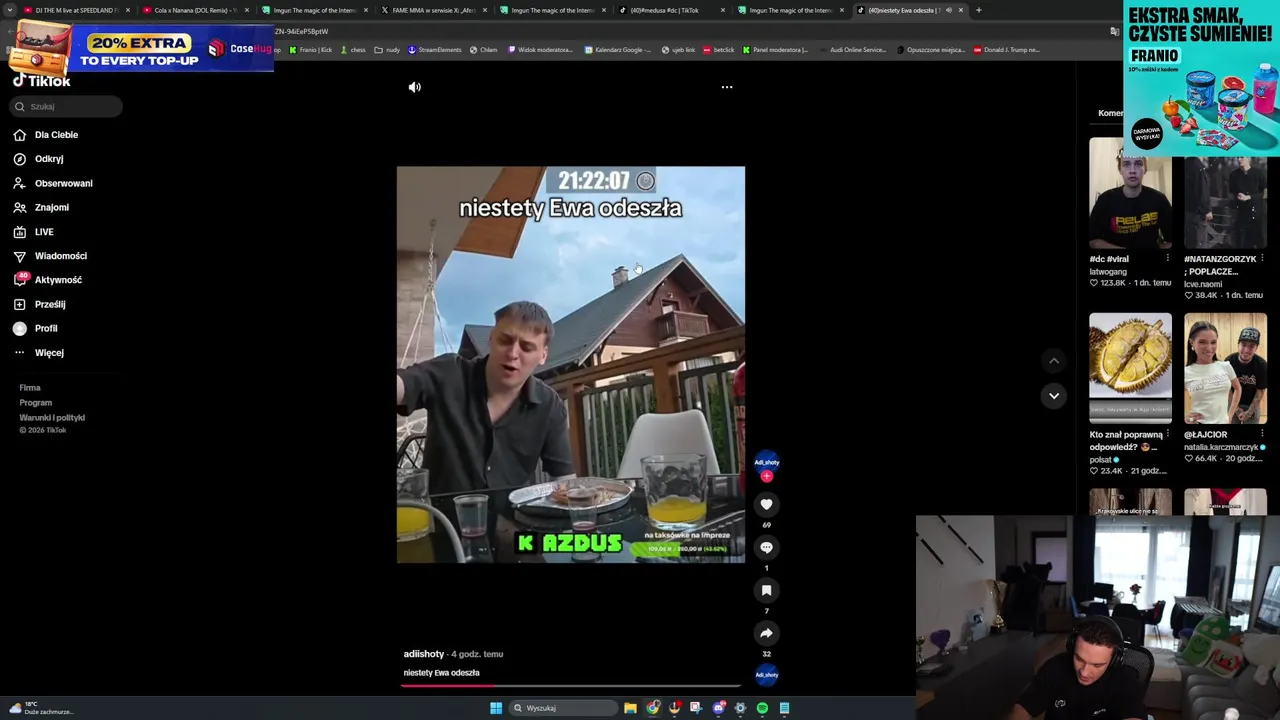Open File Explorer from the taskbar
Screen dimensions: 1280x720
click(630, 708)
